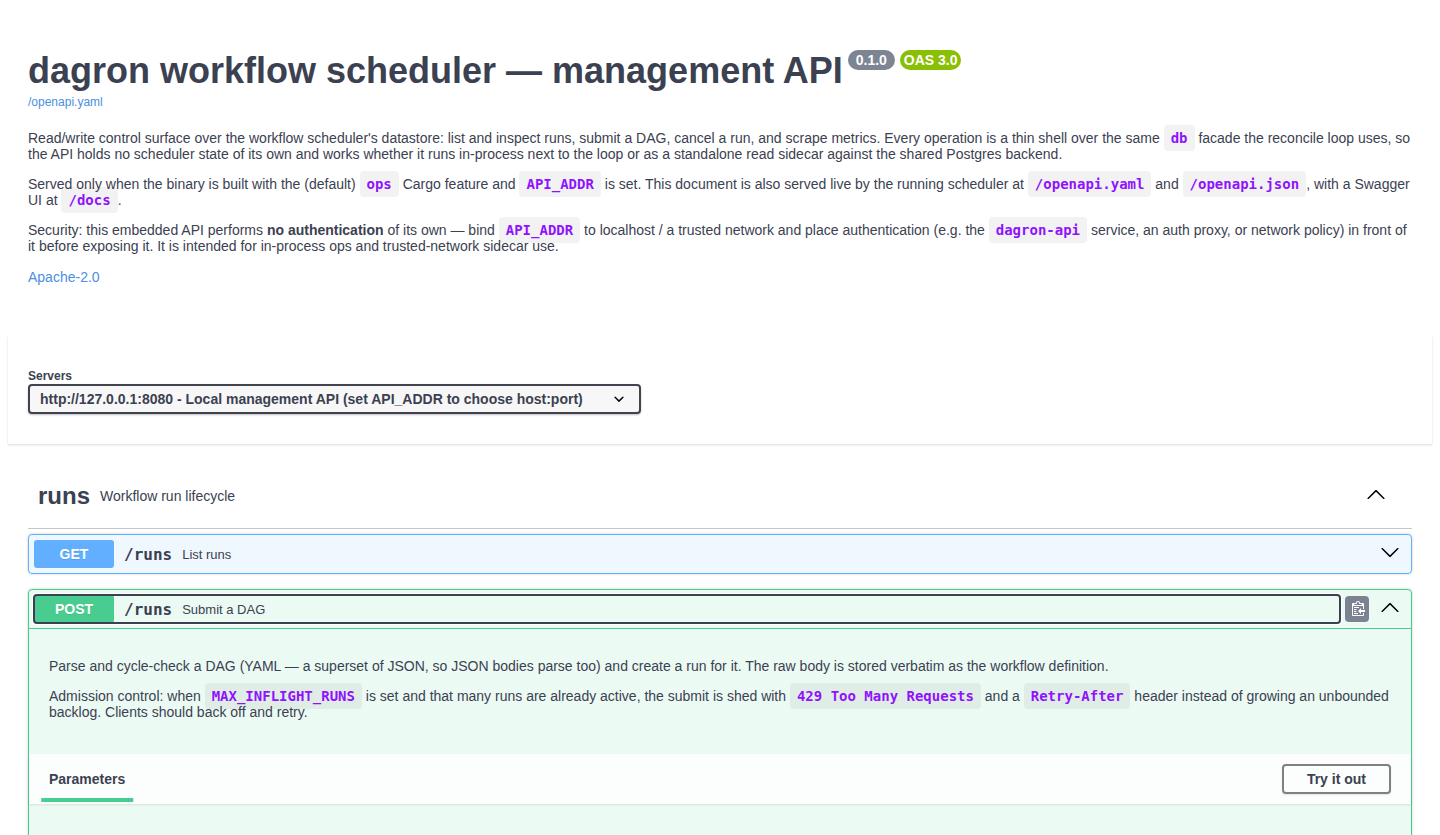Copy the POST /runs path to clipboard

click(1357, 608)
